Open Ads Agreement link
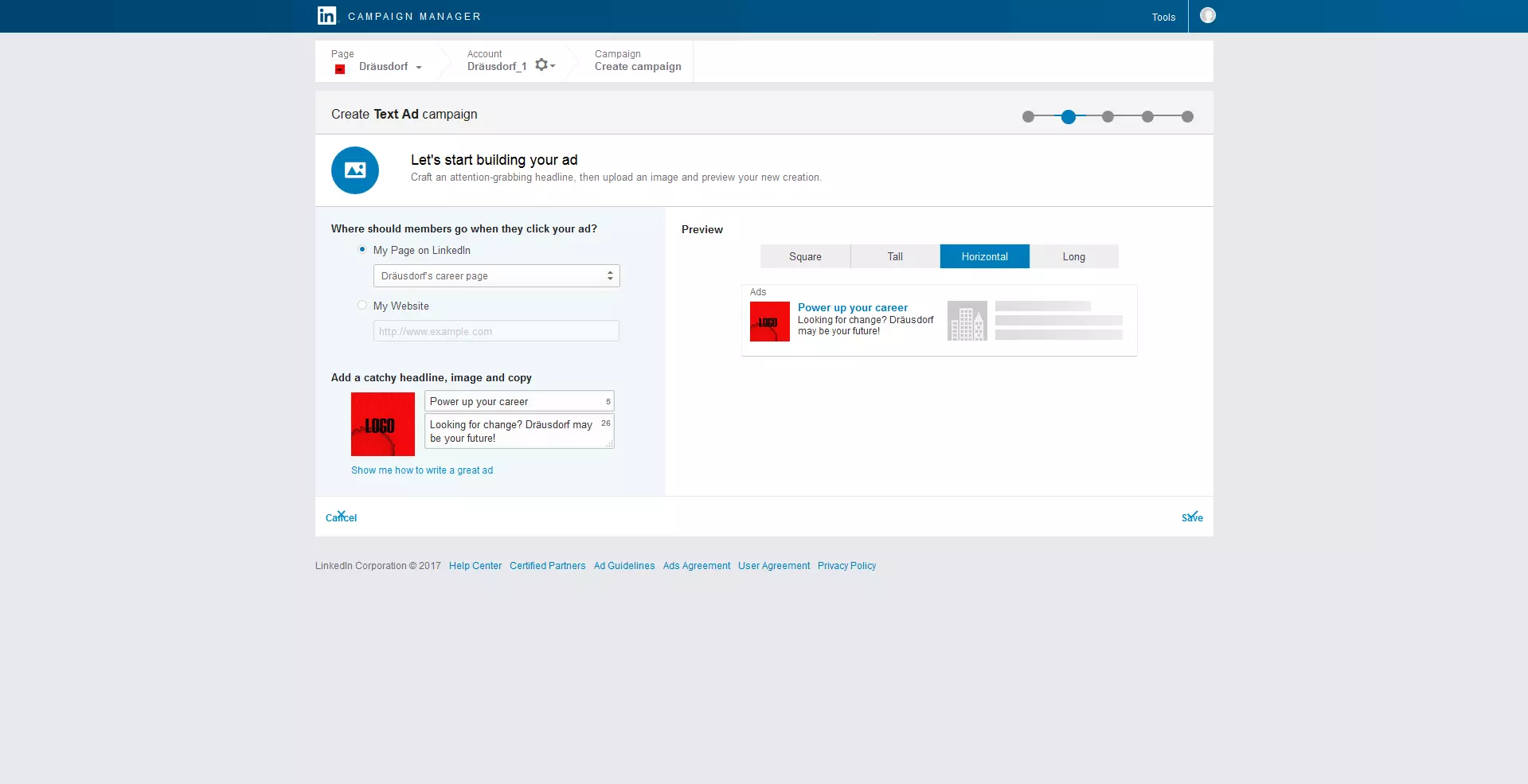The image size is (1528, 784). [697, 566]
